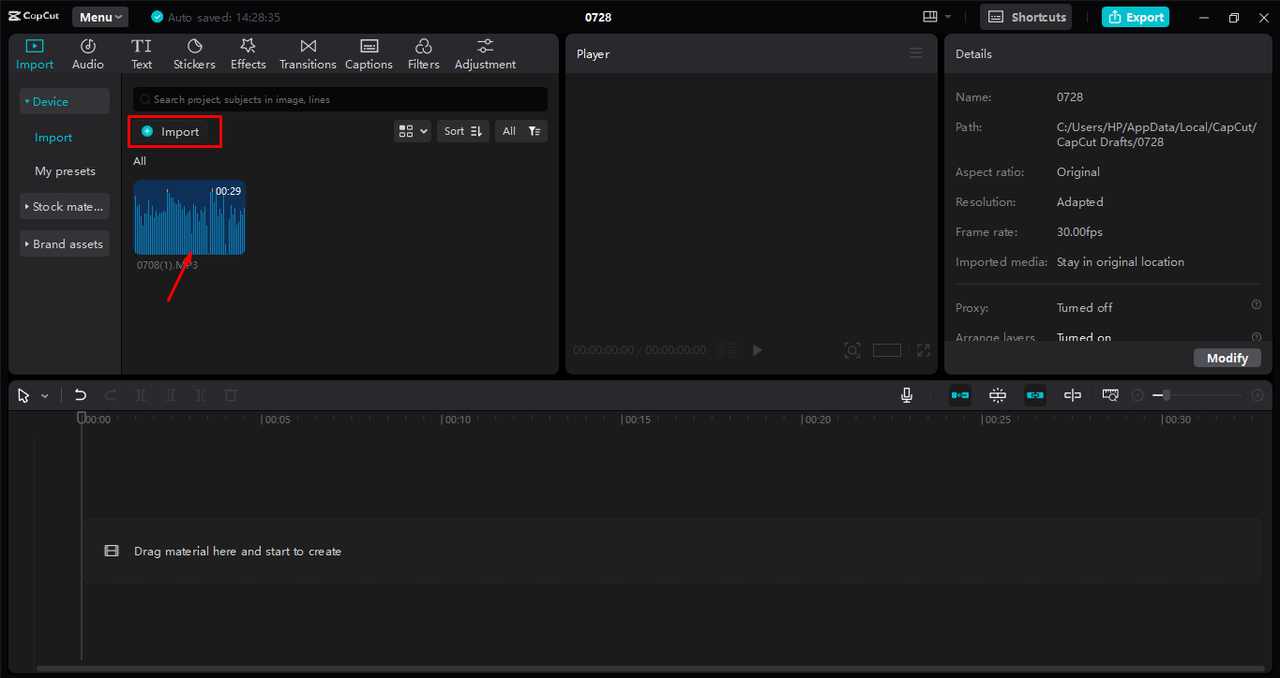Click the timeline ruler at 00:10
This screenshot has height=678, width=1280.
(457, 420)
